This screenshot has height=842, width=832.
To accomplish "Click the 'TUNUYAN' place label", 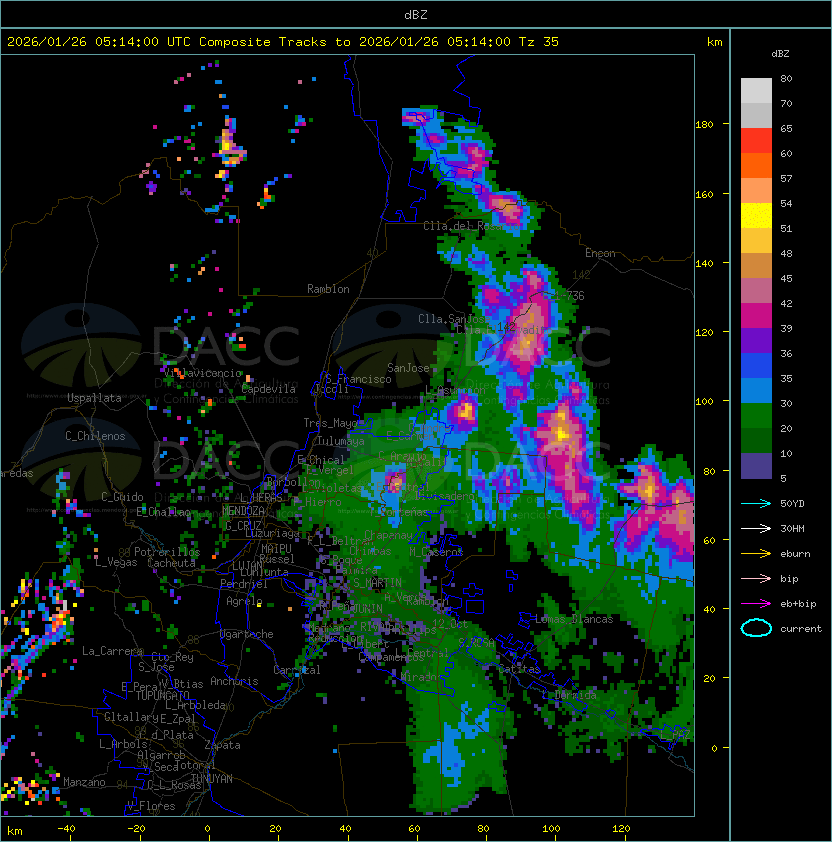I will pos(212,779).
